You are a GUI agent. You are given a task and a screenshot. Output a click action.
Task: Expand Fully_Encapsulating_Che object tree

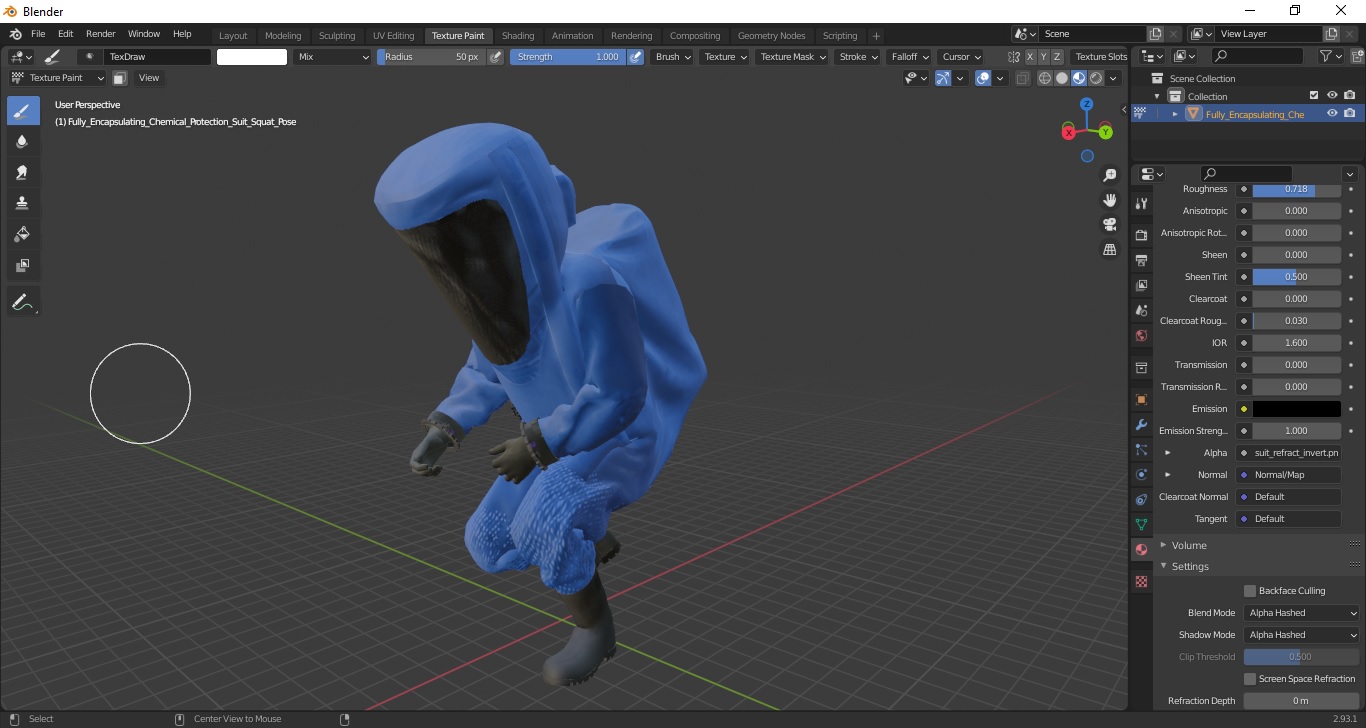click(x=1175, y=114)
